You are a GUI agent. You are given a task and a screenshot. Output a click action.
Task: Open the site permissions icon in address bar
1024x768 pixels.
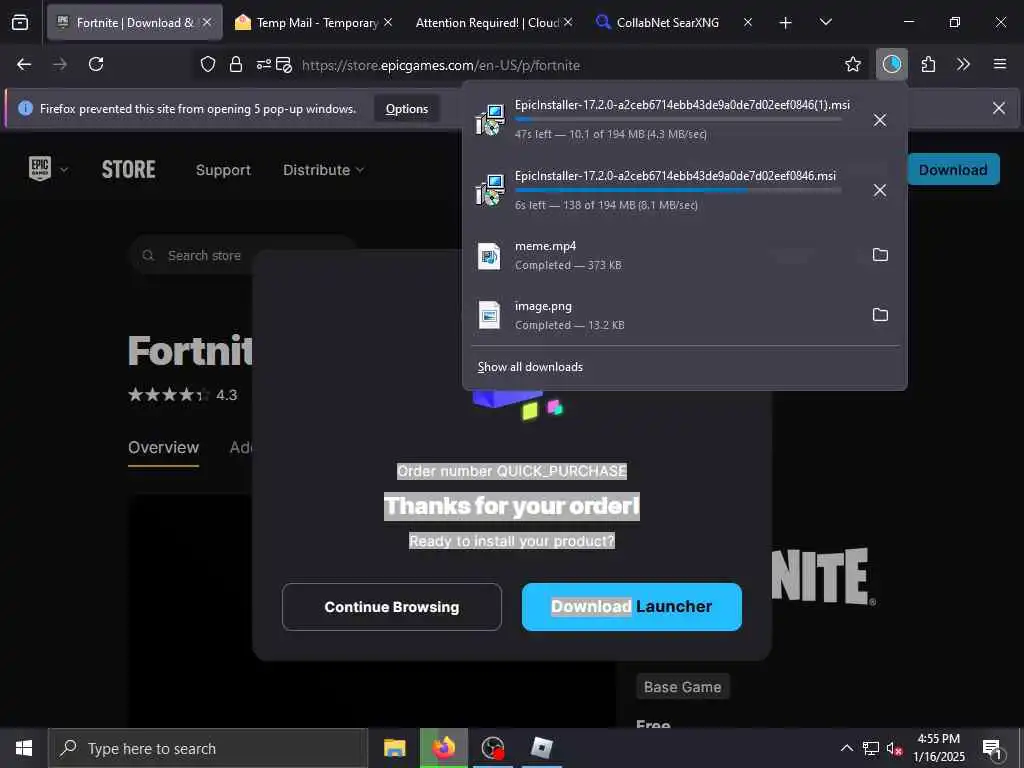click(263, 64)
